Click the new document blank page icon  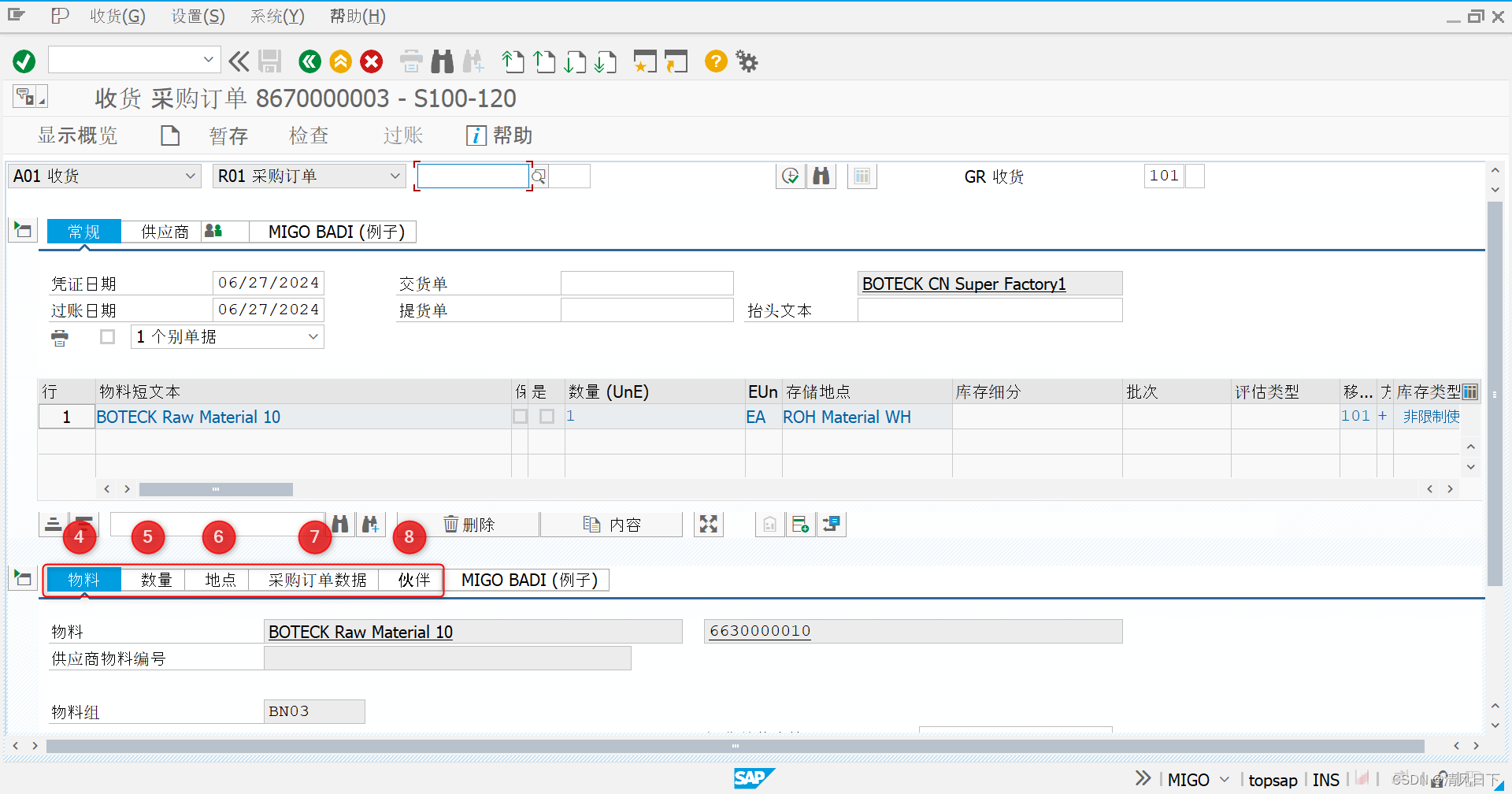click(x=170, y=135)
